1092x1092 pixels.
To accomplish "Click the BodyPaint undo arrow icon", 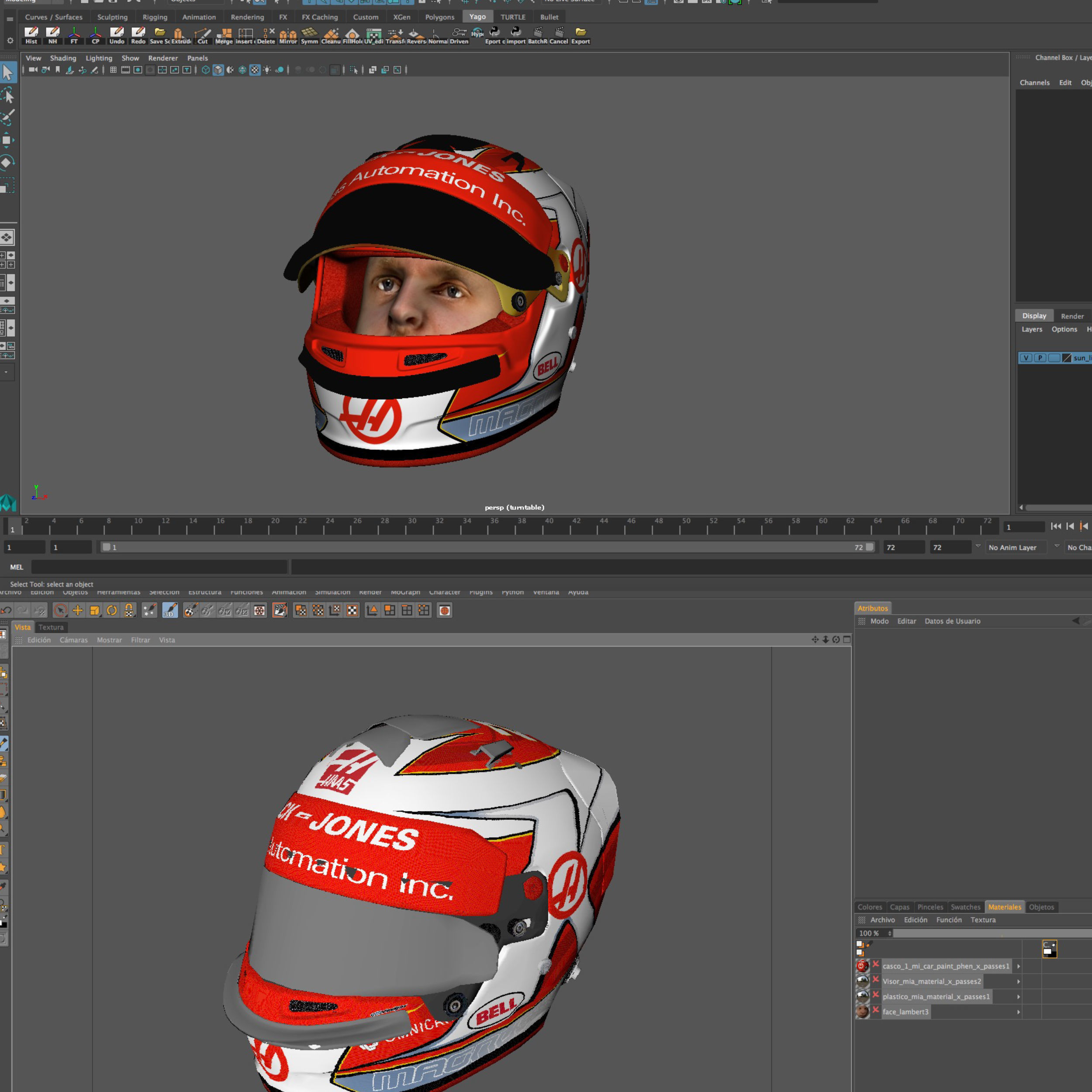I will (x=6, y=611).
